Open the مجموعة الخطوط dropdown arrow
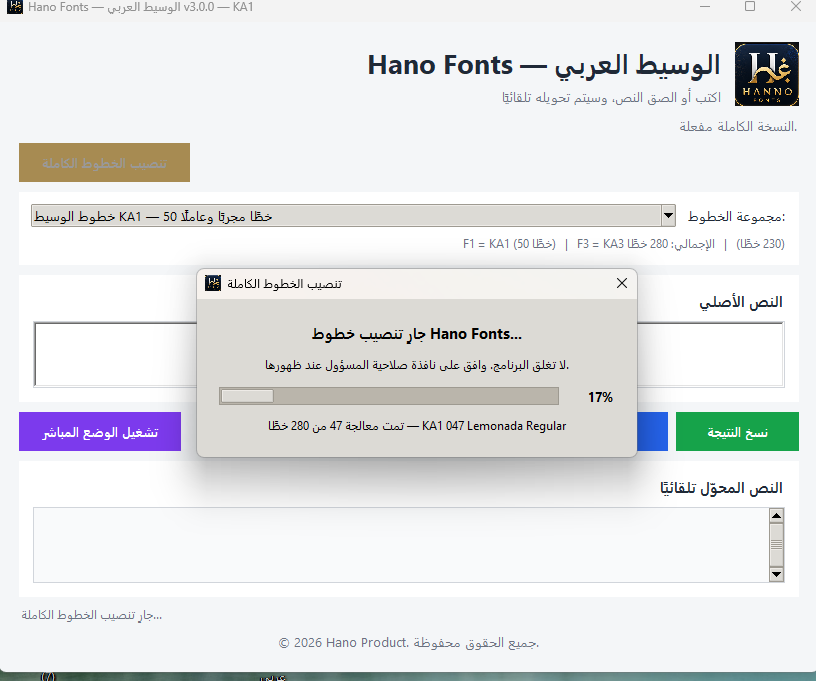The width and height of the screenshot is (816, 681). (668, 215)
